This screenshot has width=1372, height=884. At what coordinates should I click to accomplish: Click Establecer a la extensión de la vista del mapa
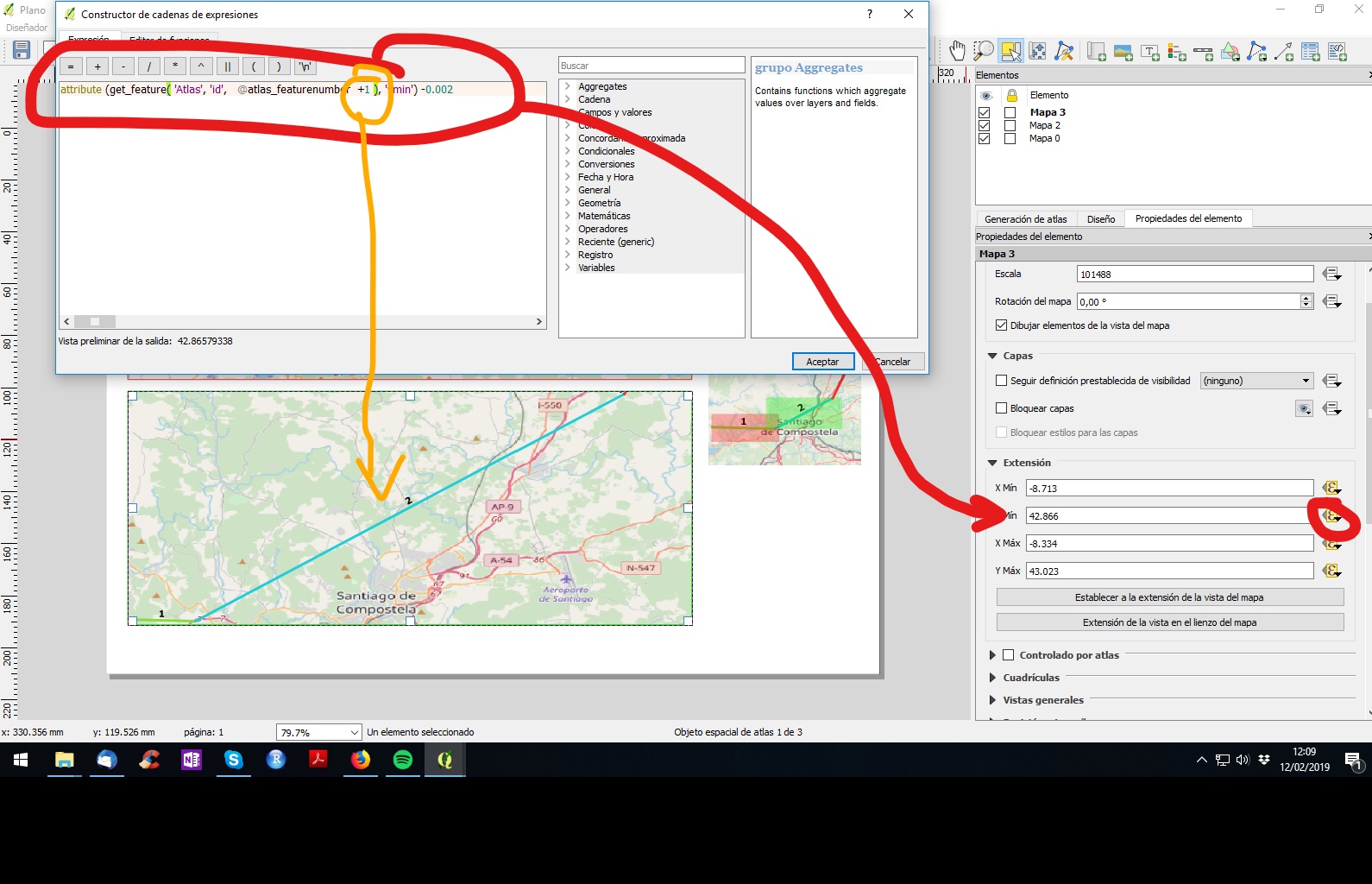[1169, 597]
